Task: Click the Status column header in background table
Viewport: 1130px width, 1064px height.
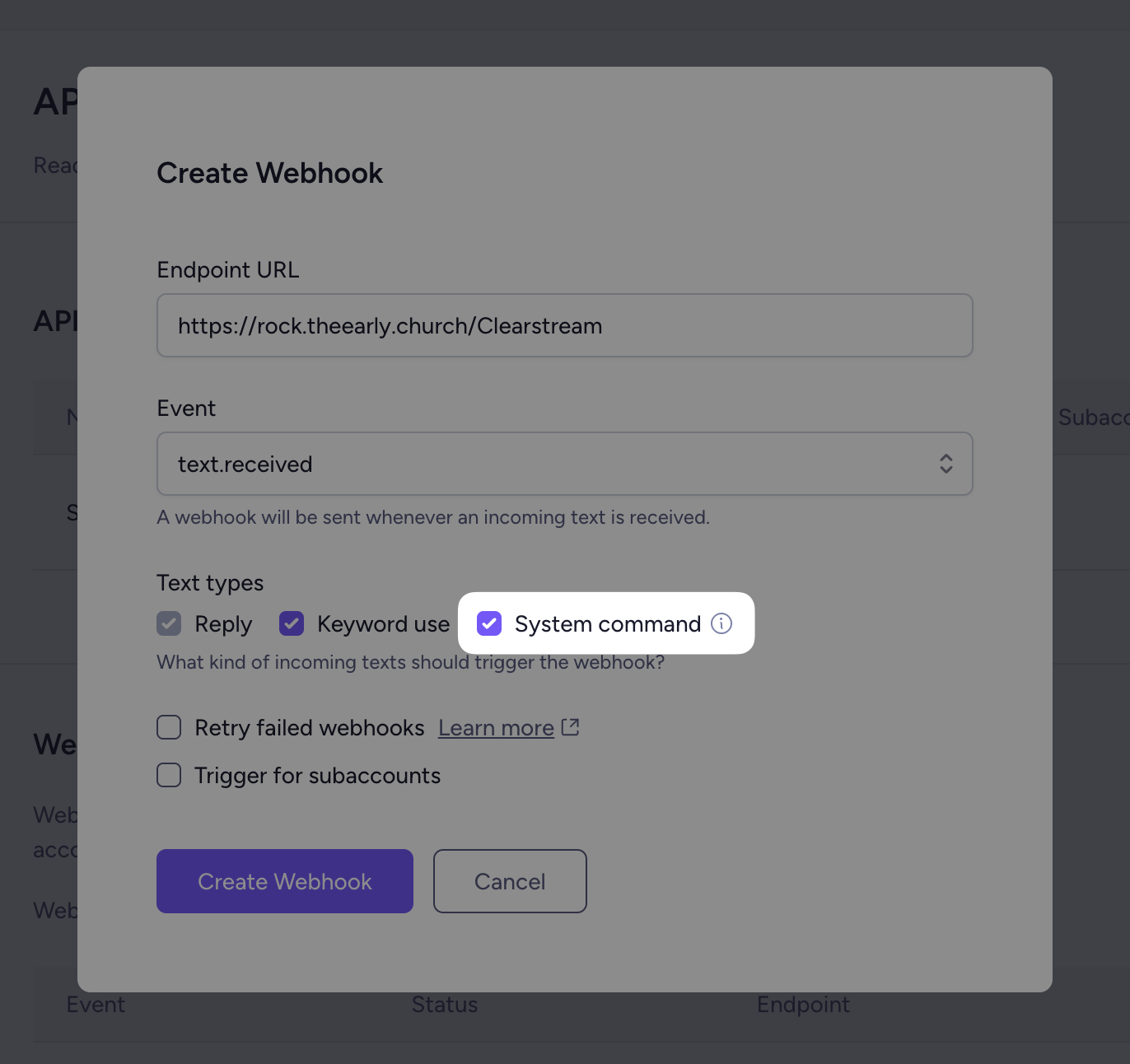Action: pyautogui.click(x=445, y=1005)
